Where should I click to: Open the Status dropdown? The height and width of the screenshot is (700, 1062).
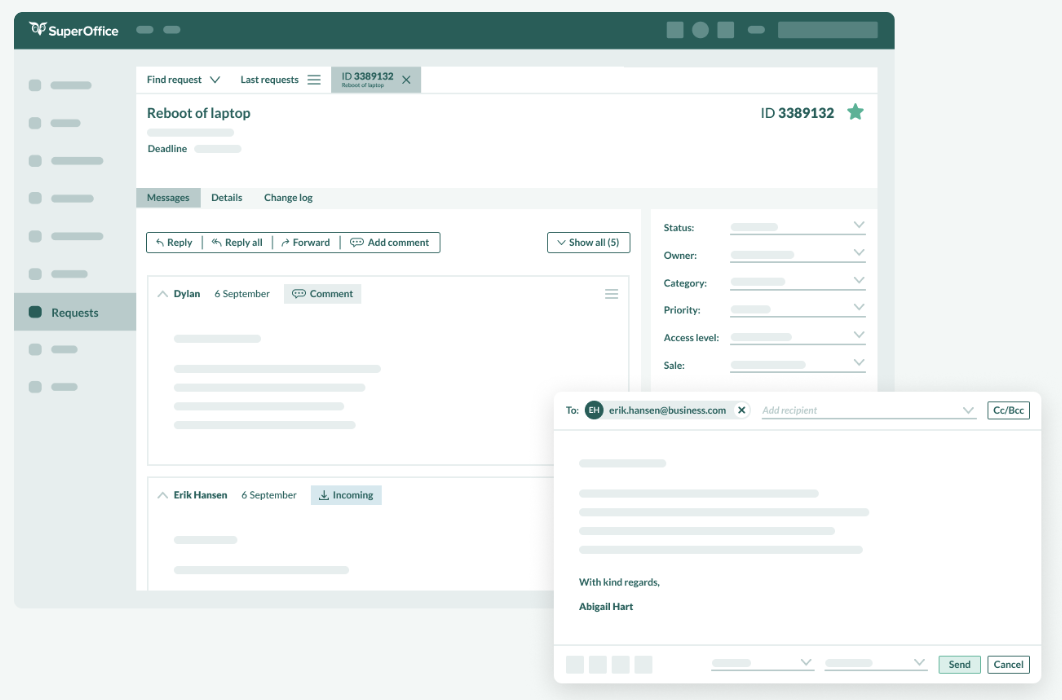(798, 227)
